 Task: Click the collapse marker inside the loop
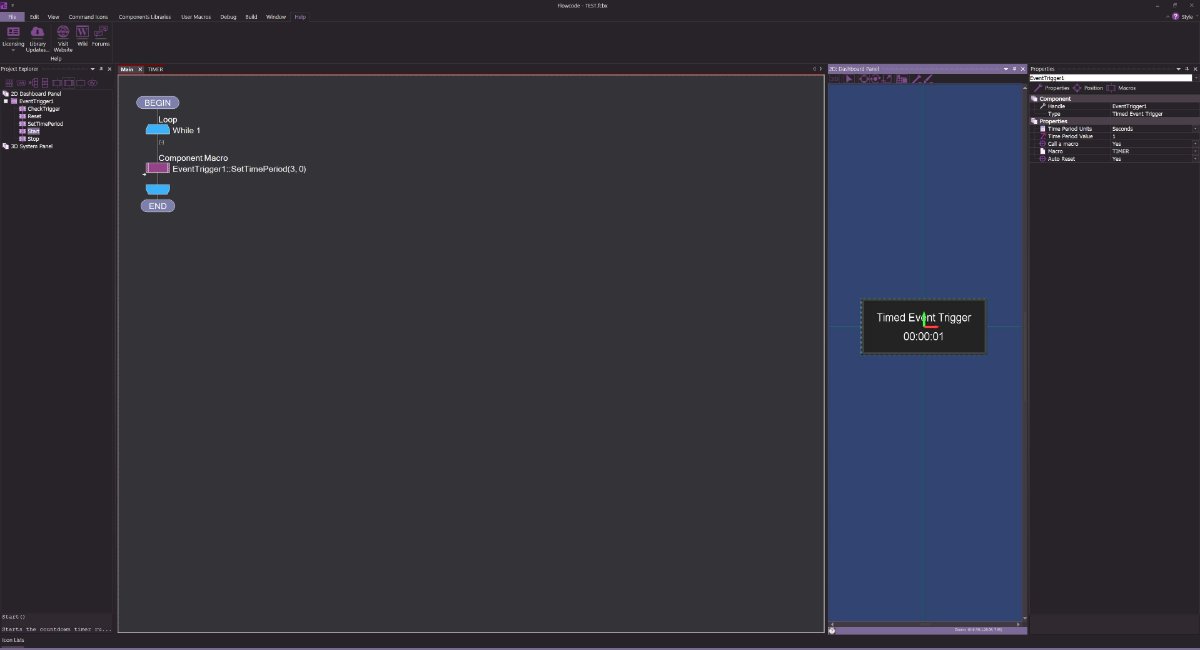point(161,144)
